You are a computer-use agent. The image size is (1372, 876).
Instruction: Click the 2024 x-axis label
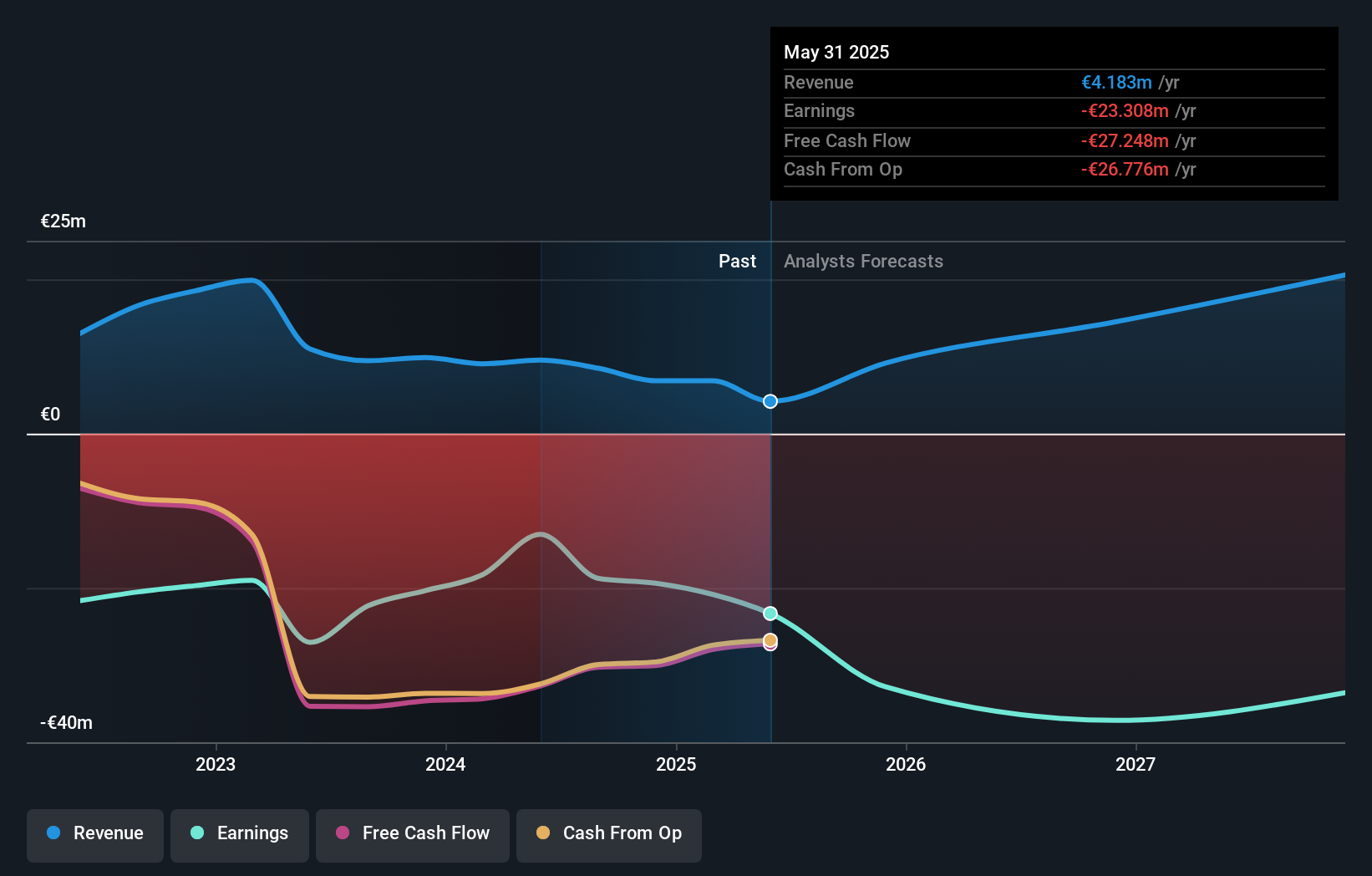(445, 764)
